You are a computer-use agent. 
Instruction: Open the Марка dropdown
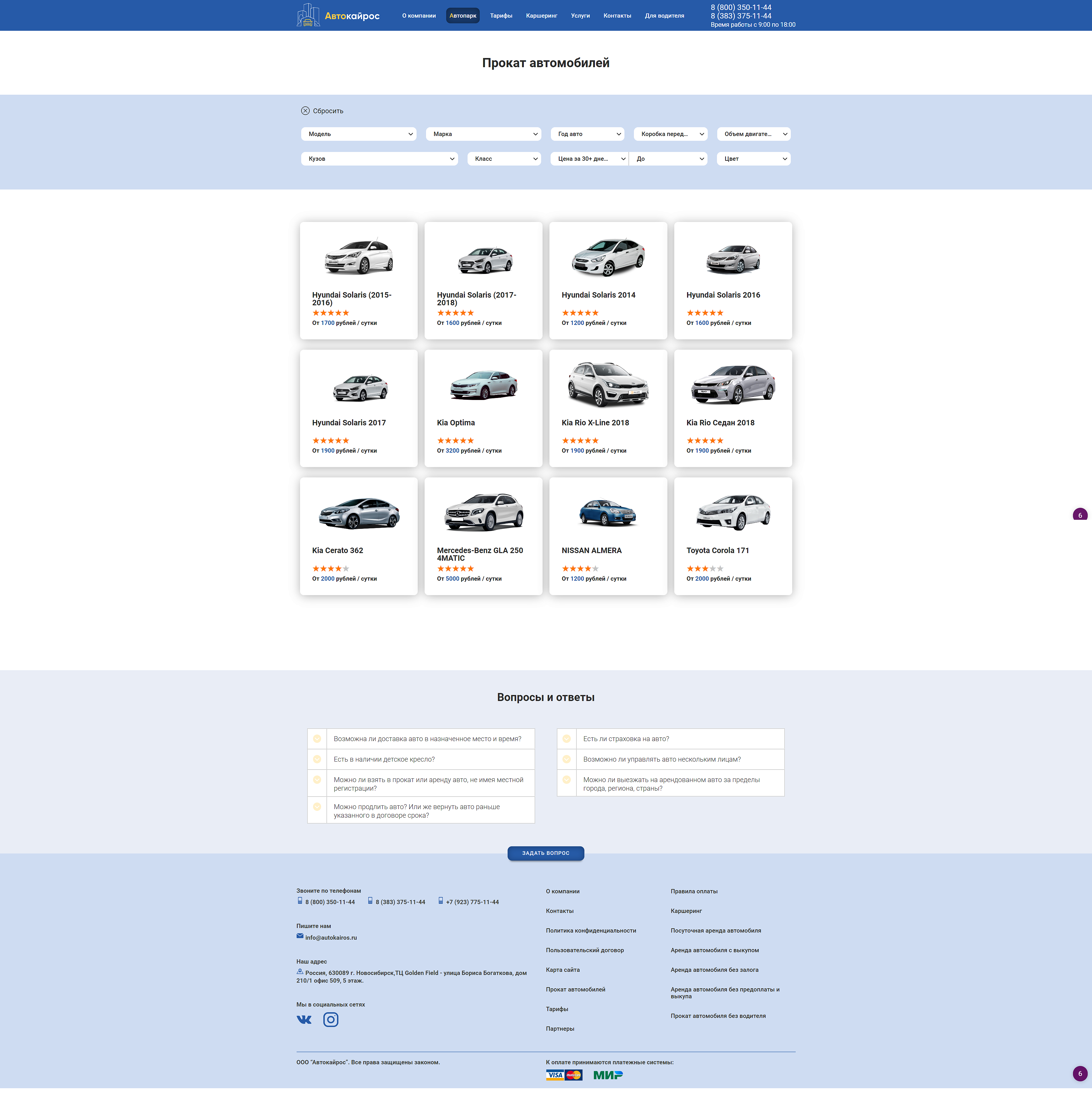pos(483,135)
